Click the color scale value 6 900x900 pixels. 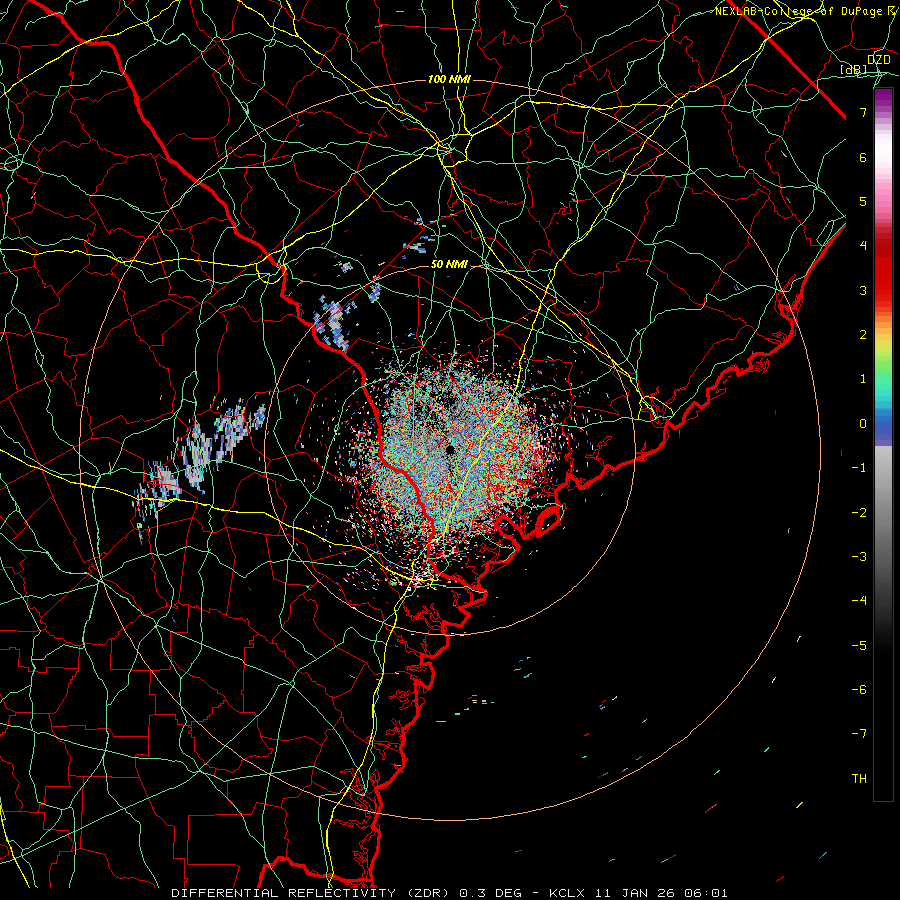coord(863,157)
